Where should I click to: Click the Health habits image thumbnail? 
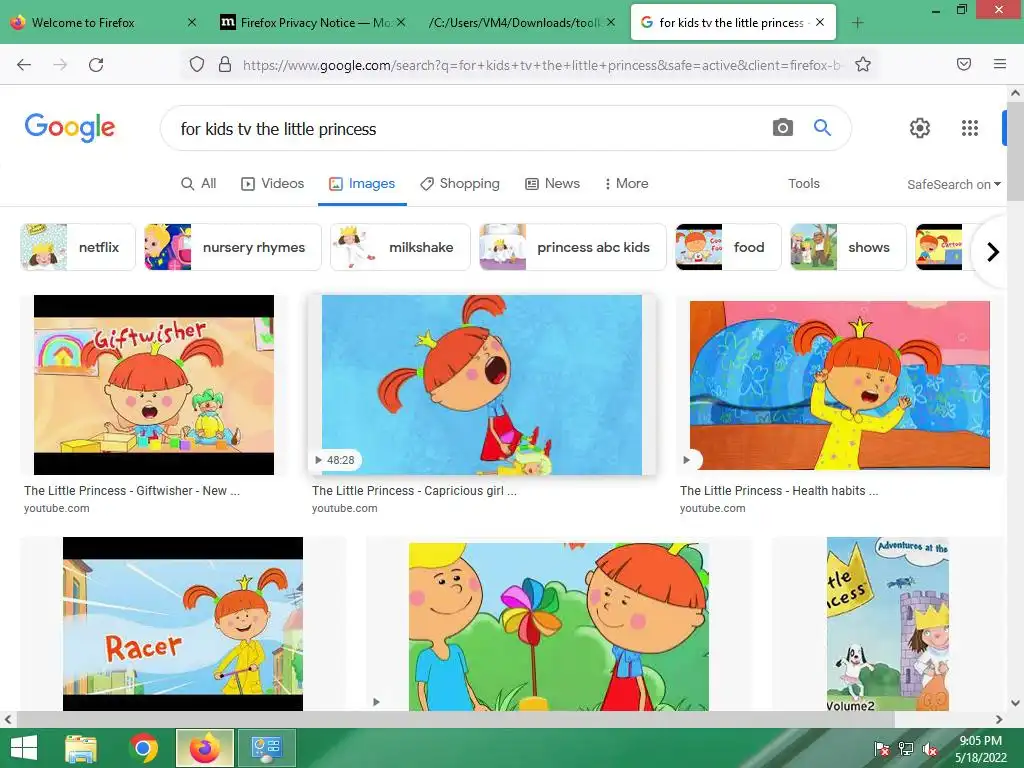[840, 385]
